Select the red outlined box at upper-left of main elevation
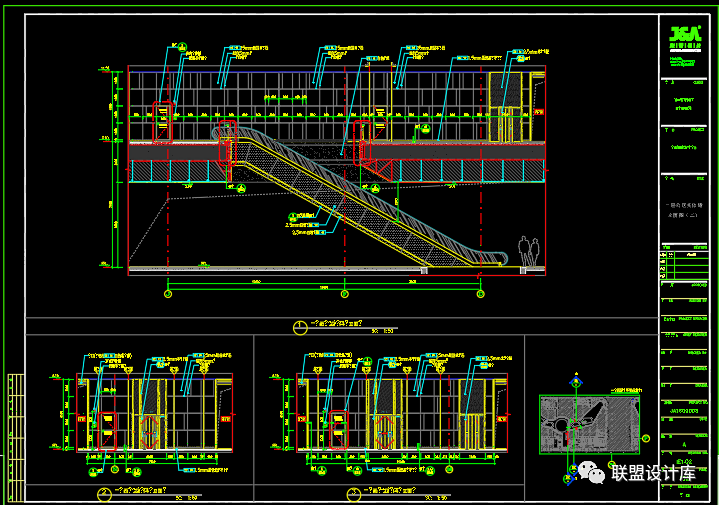The width and height of the screenshot is (719, 505). pos(160,119)
